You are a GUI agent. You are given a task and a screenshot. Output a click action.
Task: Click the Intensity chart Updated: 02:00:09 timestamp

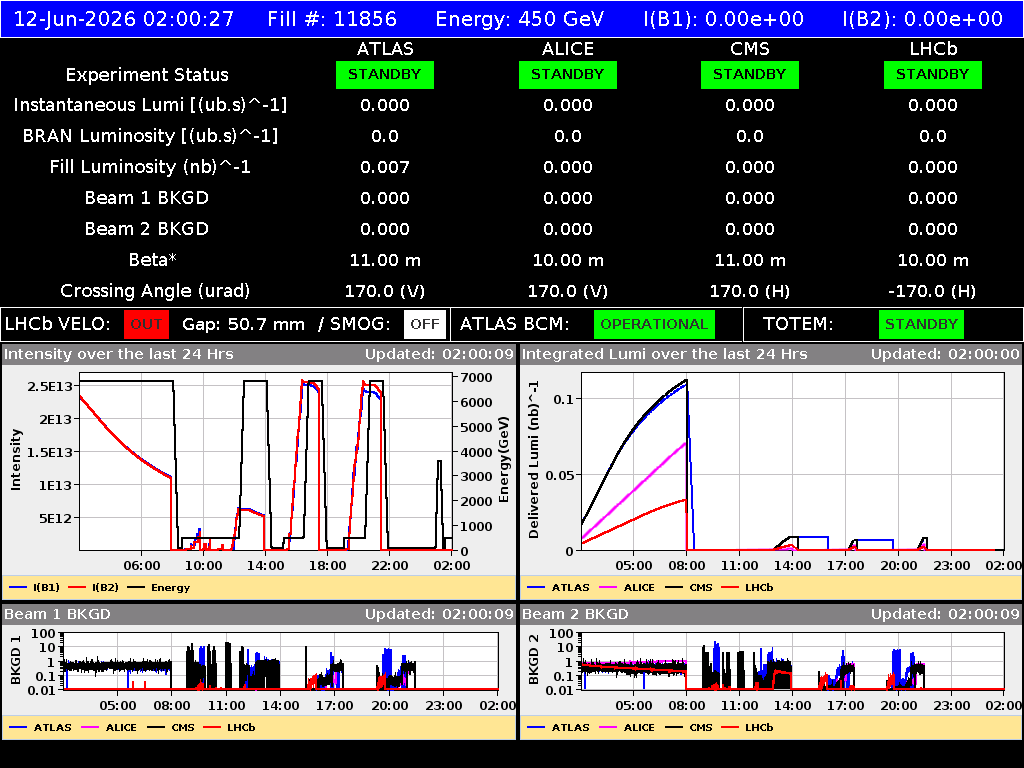[440, 354]
